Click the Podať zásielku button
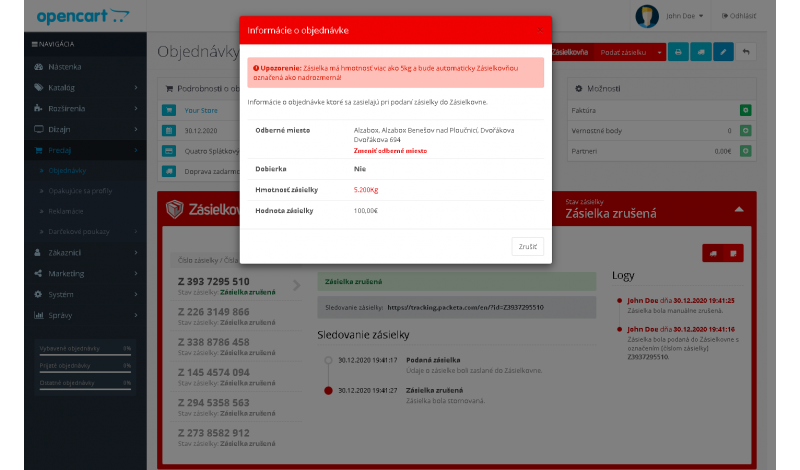800x470 pixels. point(623,52)
